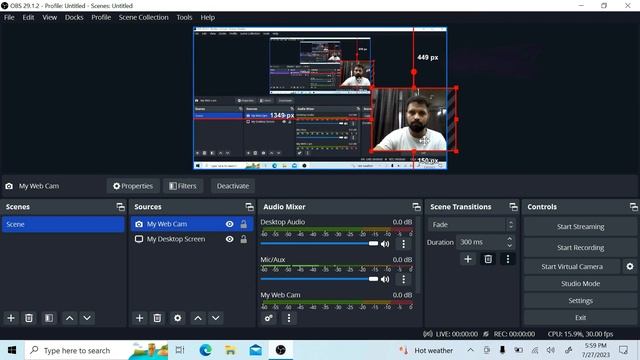Move source down arrow
Screen dimensions: 640x360
[x=216, y=318]
